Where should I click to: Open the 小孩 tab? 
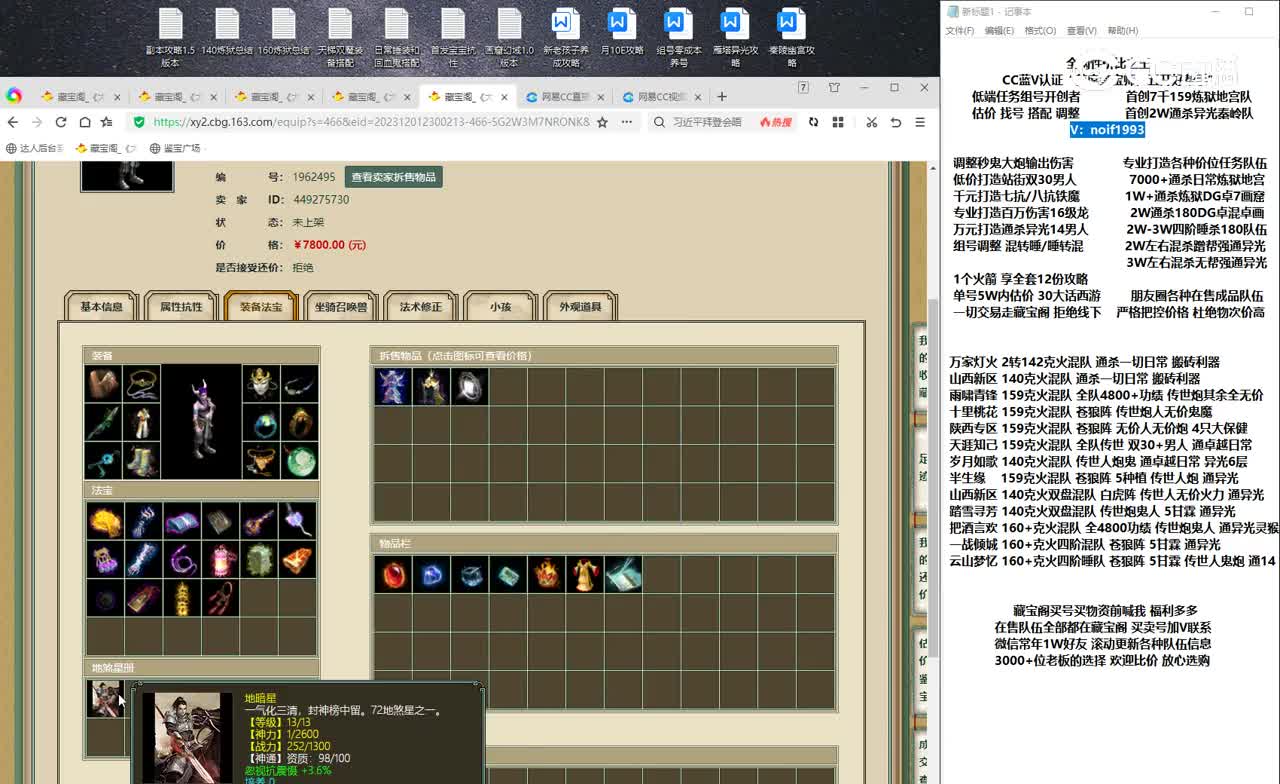coord(501,307)
